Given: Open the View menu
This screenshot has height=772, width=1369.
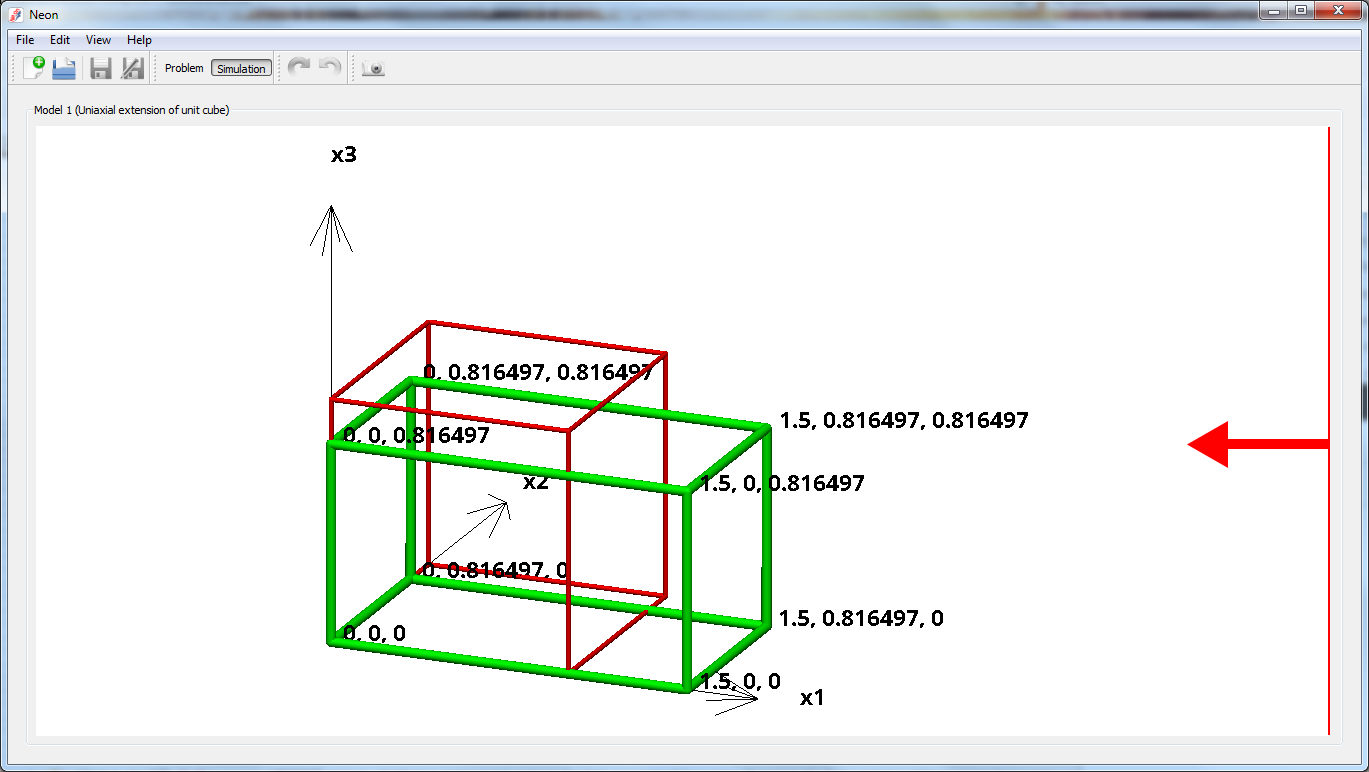Looking at the screenshot, I should [98, 40].
